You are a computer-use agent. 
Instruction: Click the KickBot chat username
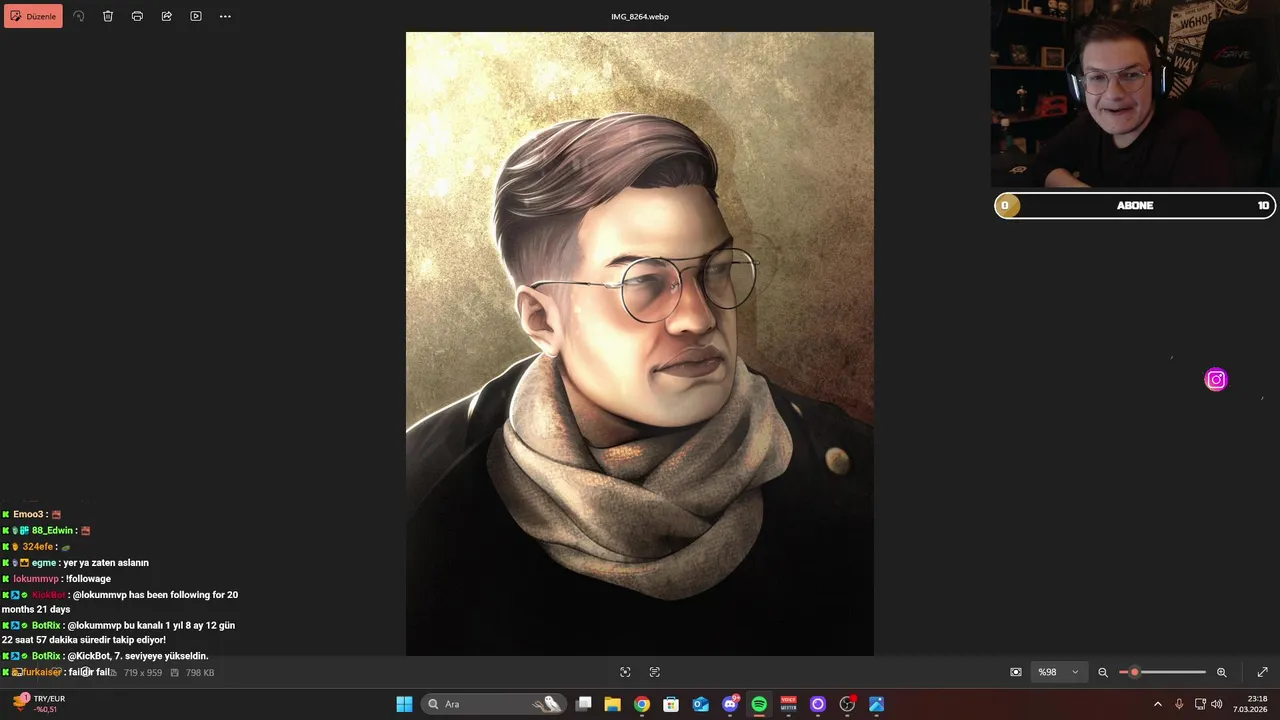[48, 595]
